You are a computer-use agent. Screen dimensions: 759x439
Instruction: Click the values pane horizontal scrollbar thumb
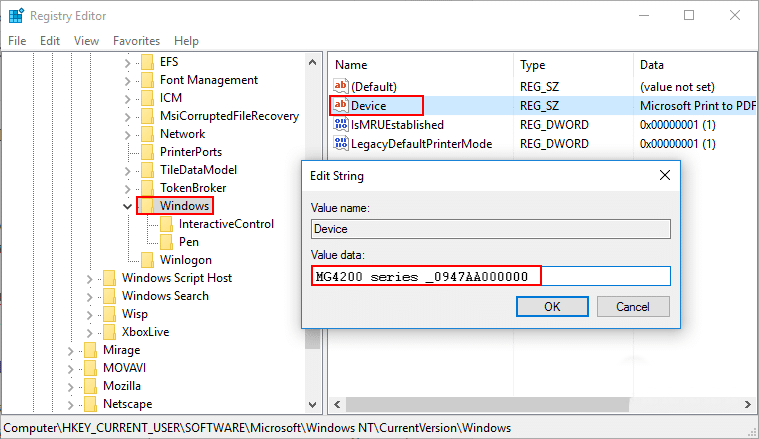coord(487,404)
